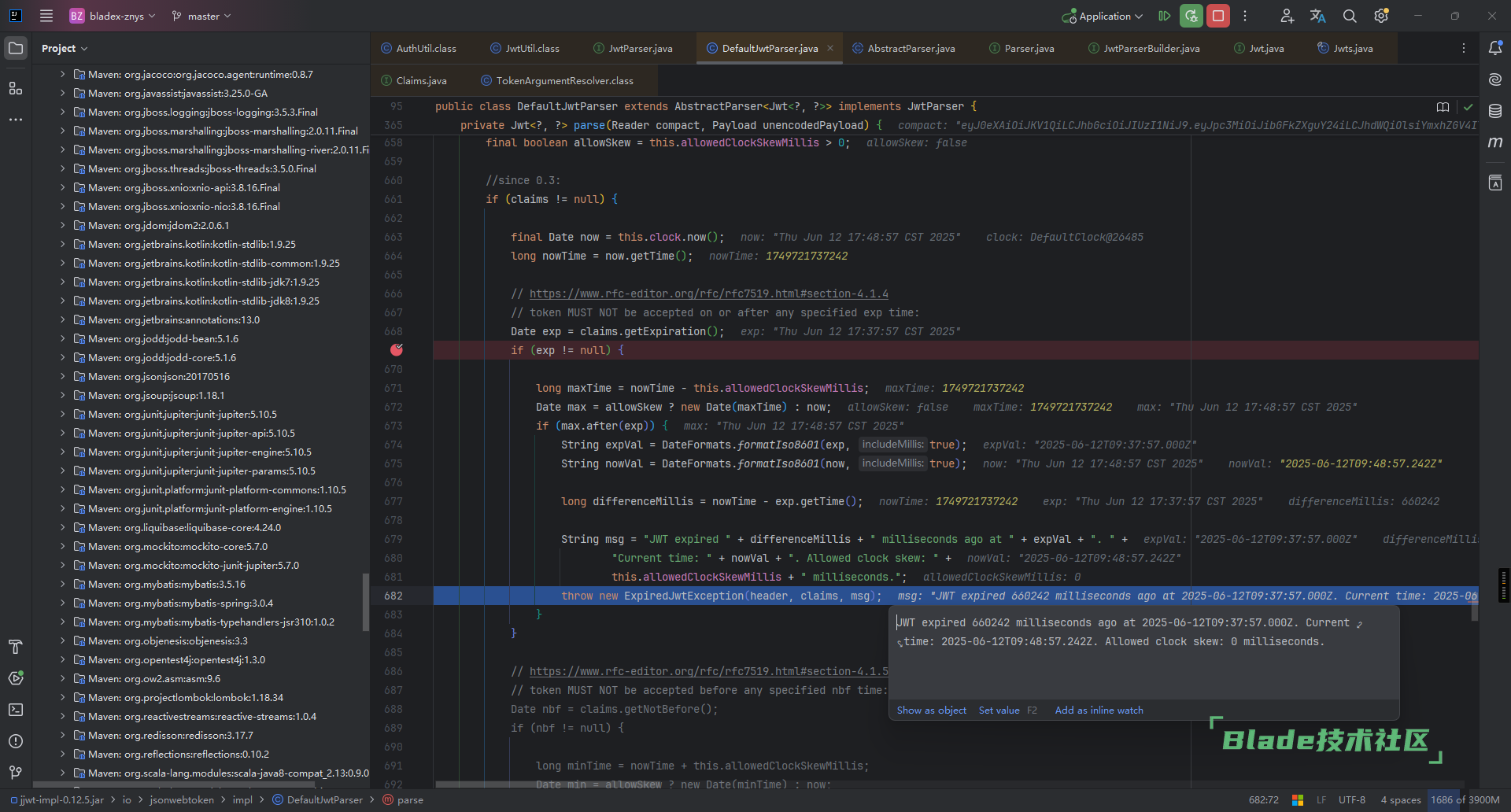1511x812 pixels.
Task: Click the memory indicator 1686 of 3900M
Action: tap(1465, 799)
